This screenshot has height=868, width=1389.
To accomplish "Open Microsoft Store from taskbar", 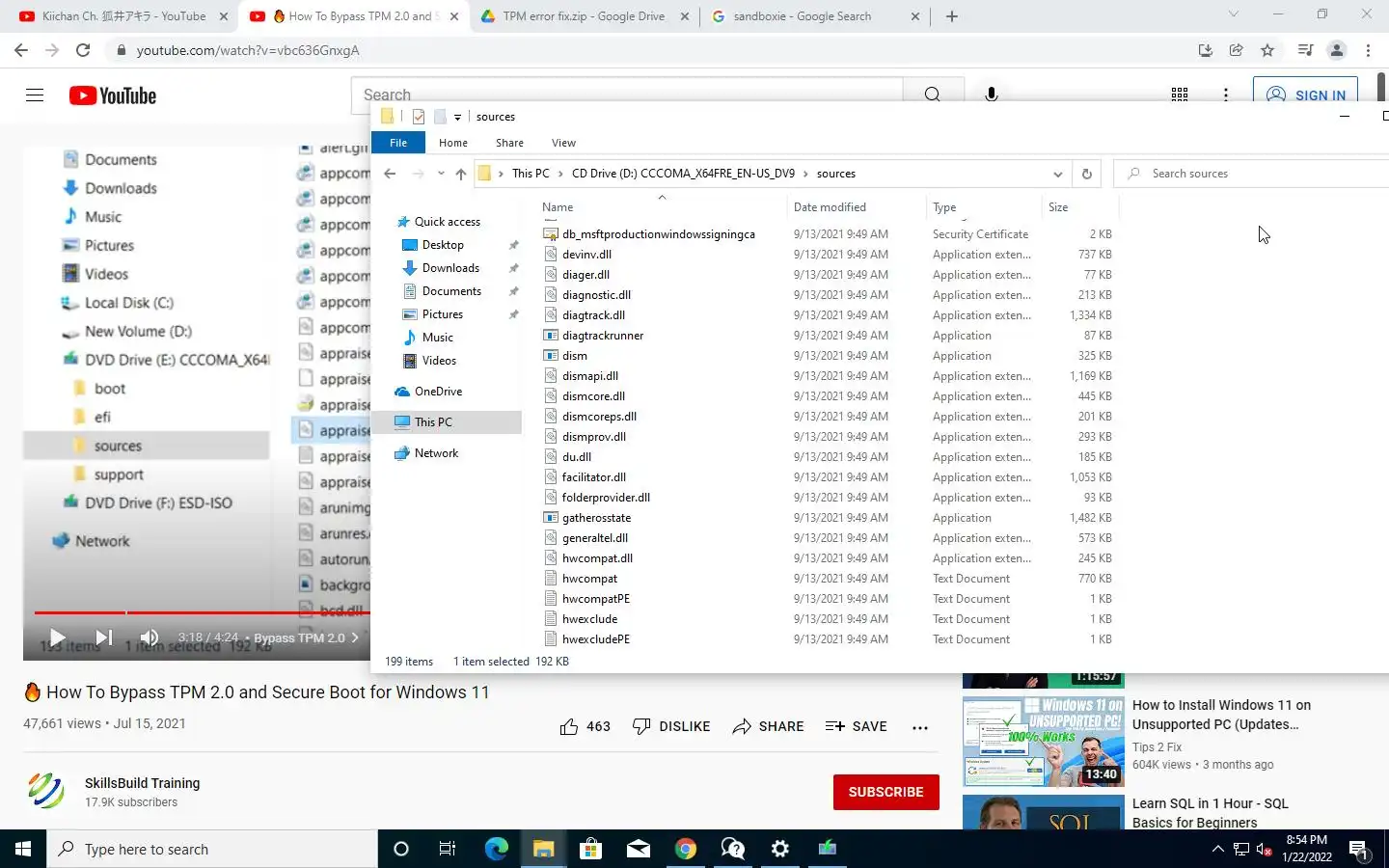I will click(x=590, y=849).
